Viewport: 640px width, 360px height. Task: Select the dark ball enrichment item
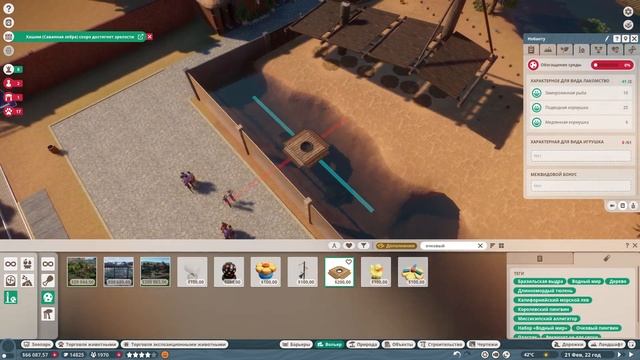pyautogui.click(x=229, y=271)
